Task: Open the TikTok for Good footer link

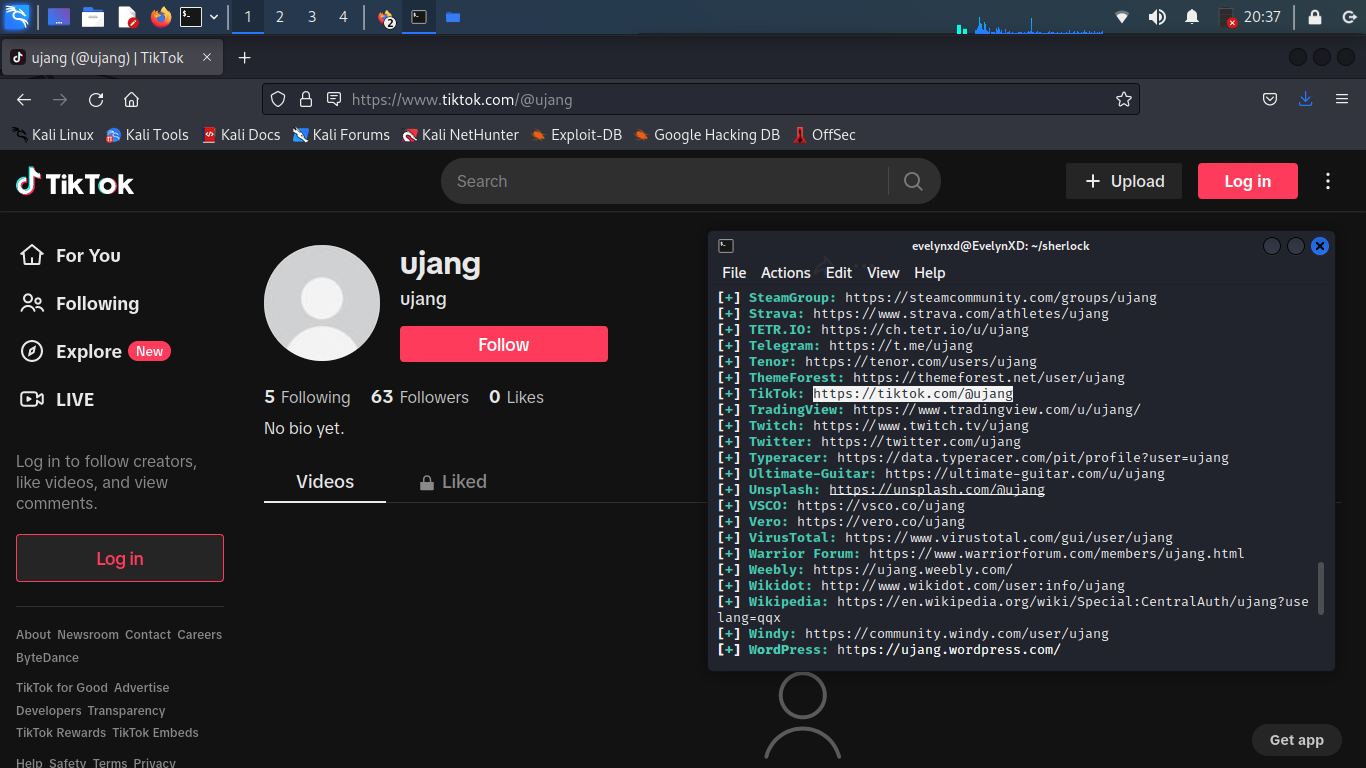Action: click(62, 688)
